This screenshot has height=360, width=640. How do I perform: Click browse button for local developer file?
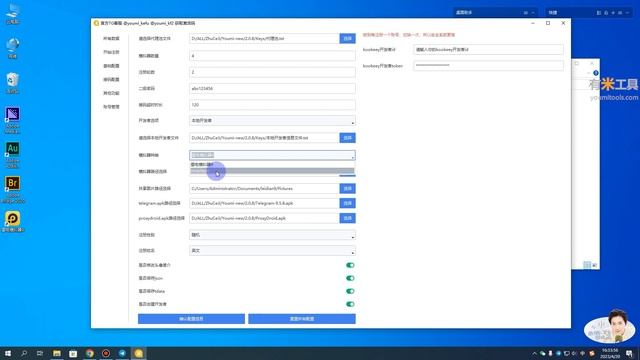tap(347, 138)
